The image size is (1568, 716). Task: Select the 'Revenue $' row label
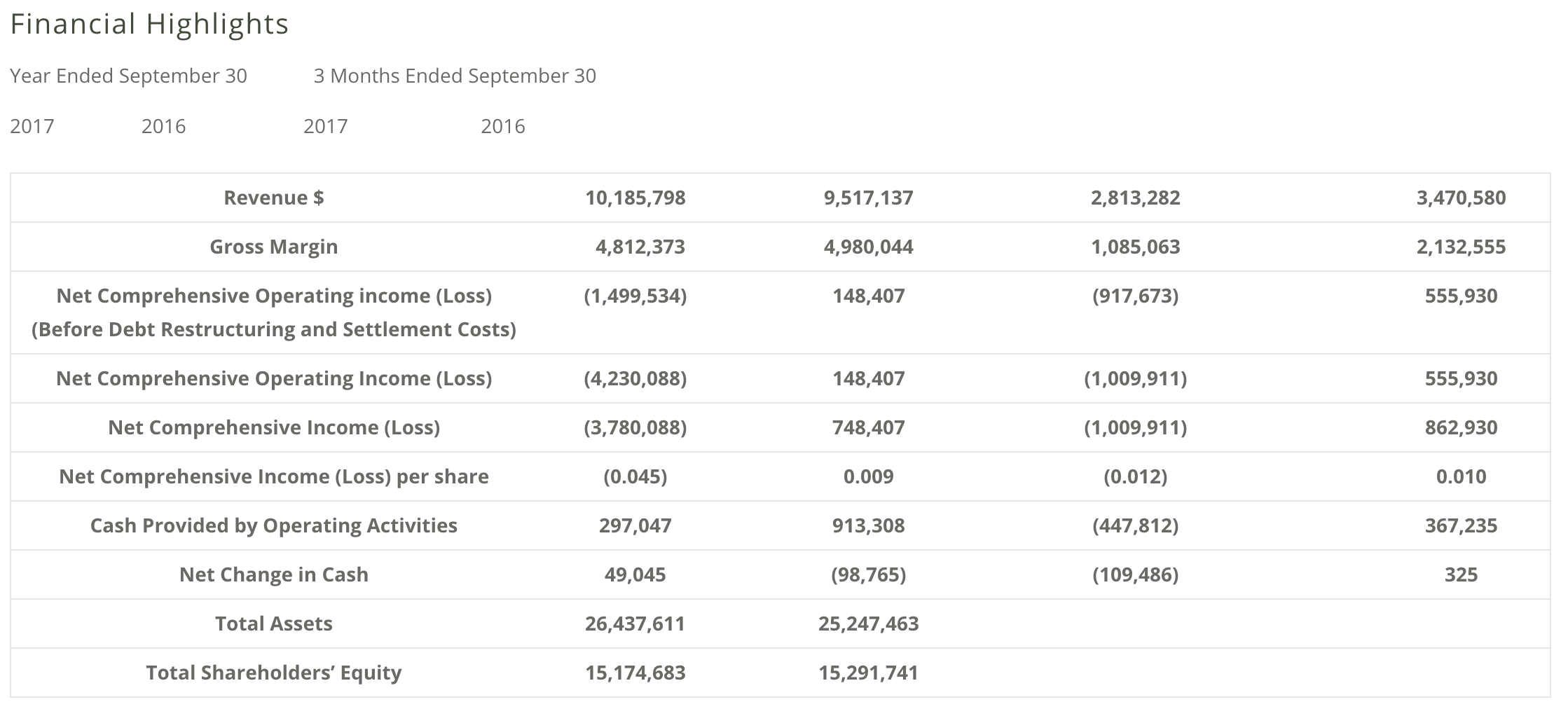273,198
